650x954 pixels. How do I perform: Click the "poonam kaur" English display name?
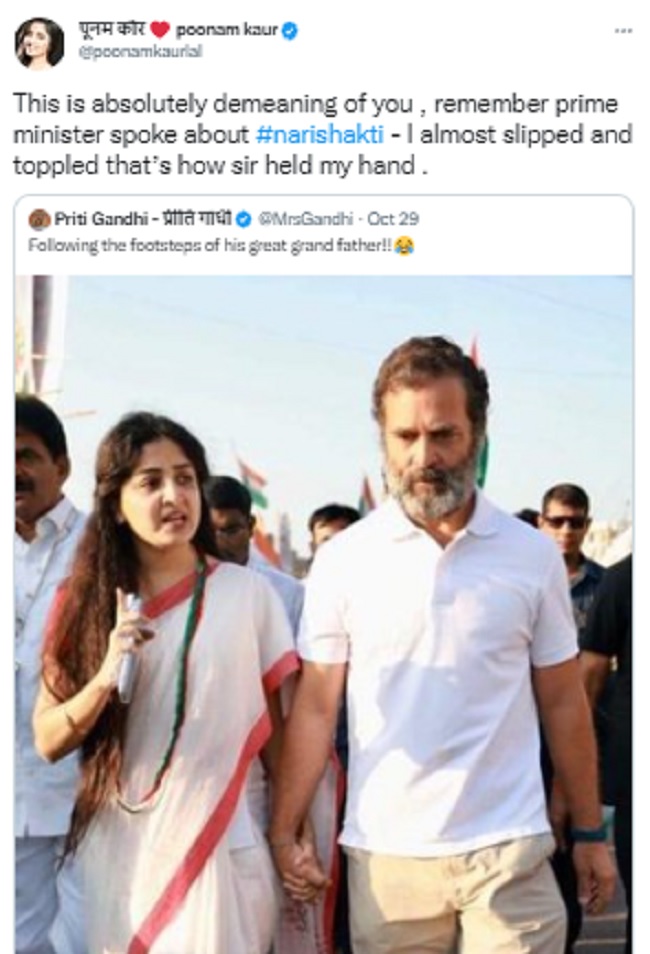coord(227,30)
